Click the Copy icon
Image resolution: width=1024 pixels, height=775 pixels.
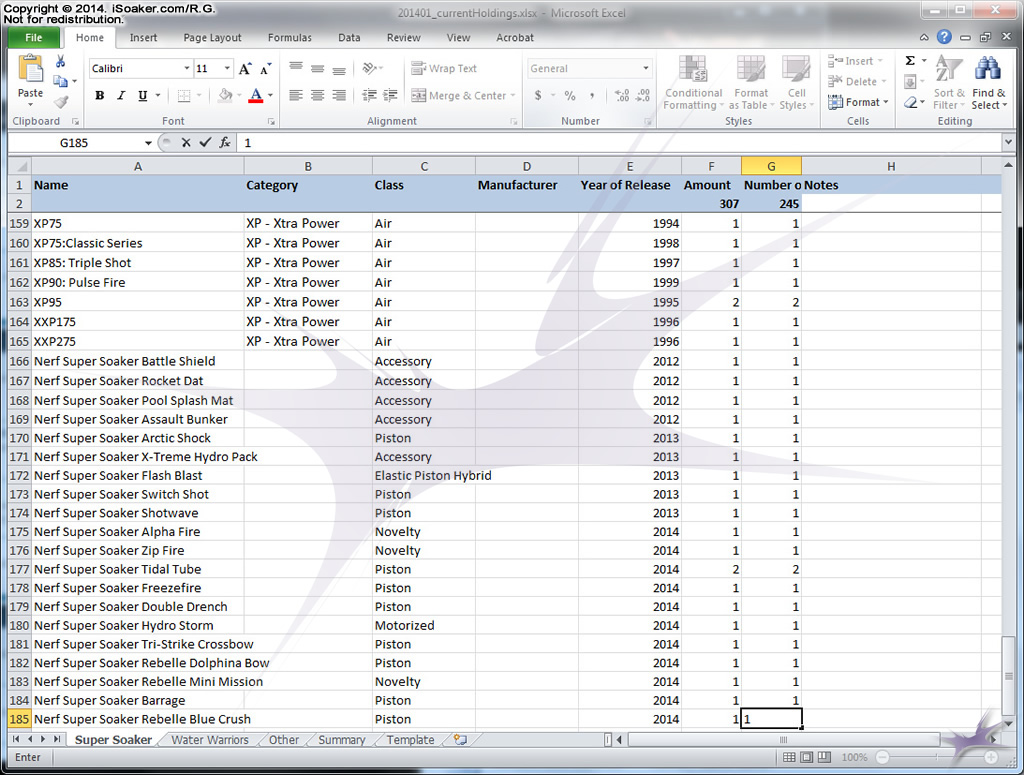60,81
